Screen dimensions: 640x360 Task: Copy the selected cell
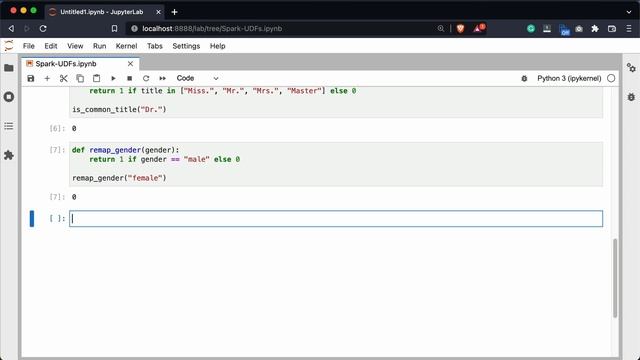coord(80,78)
